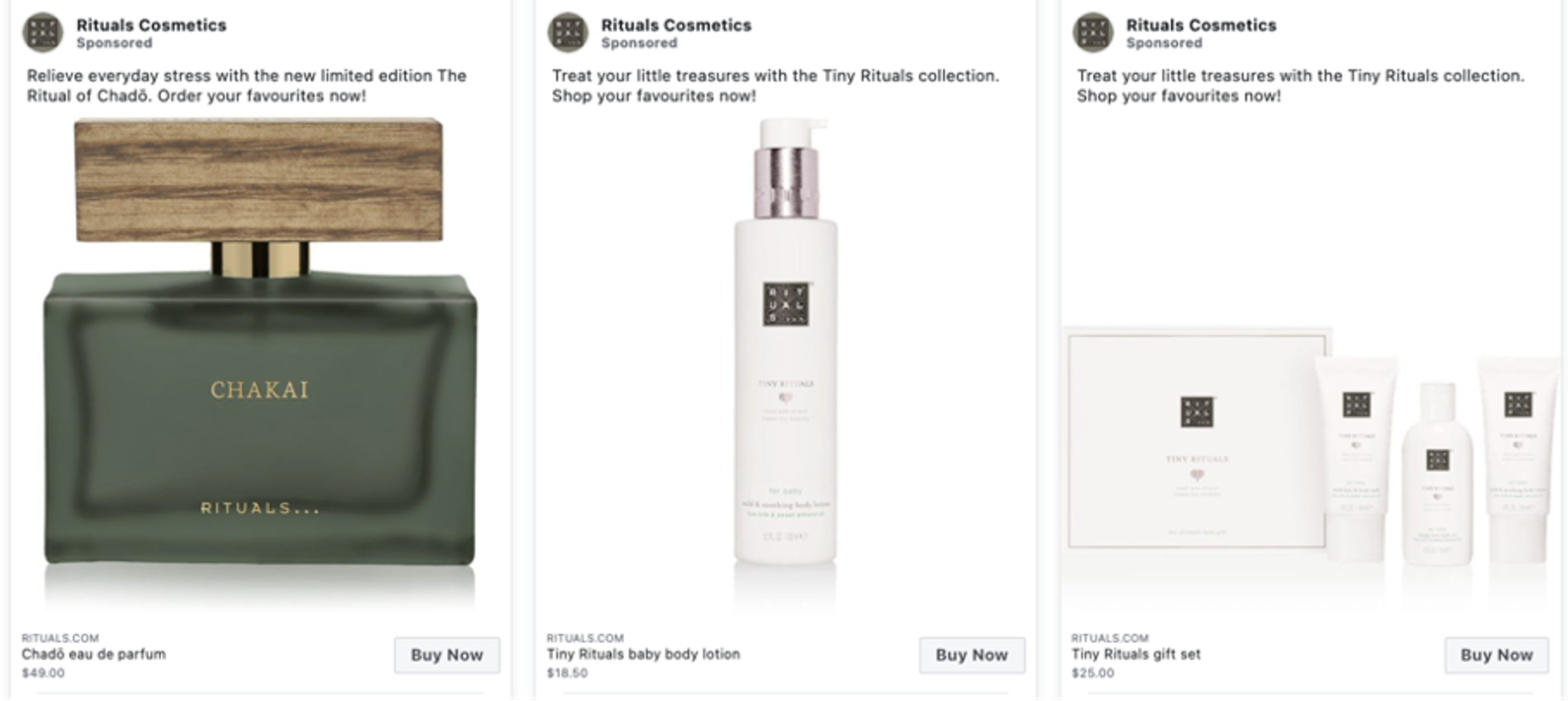The width and height of the screenshot is (1568, 701).
Task: Click the Rituals Cosmetics profile icon on the gift set ad
Action: tap(1093, 33)
